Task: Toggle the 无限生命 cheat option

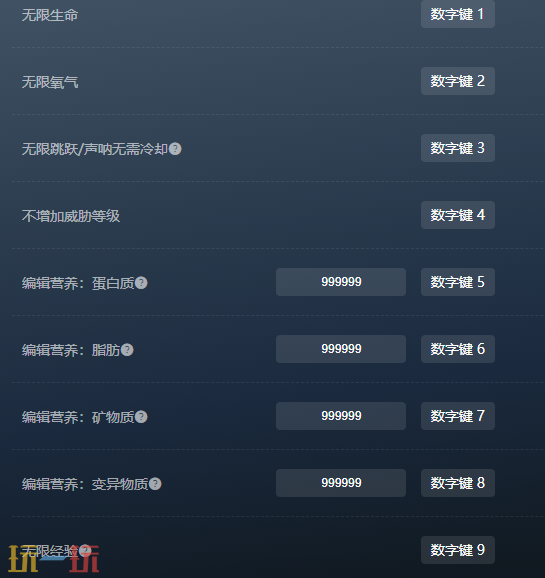Action: tap(50, 15)
